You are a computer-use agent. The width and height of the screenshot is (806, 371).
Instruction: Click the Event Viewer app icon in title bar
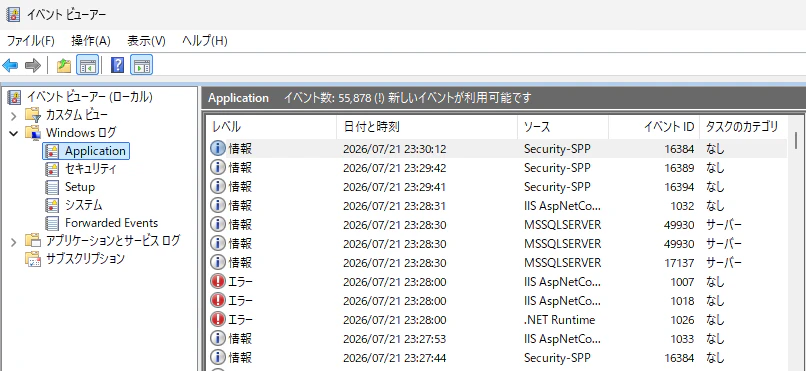click(13, 14)
